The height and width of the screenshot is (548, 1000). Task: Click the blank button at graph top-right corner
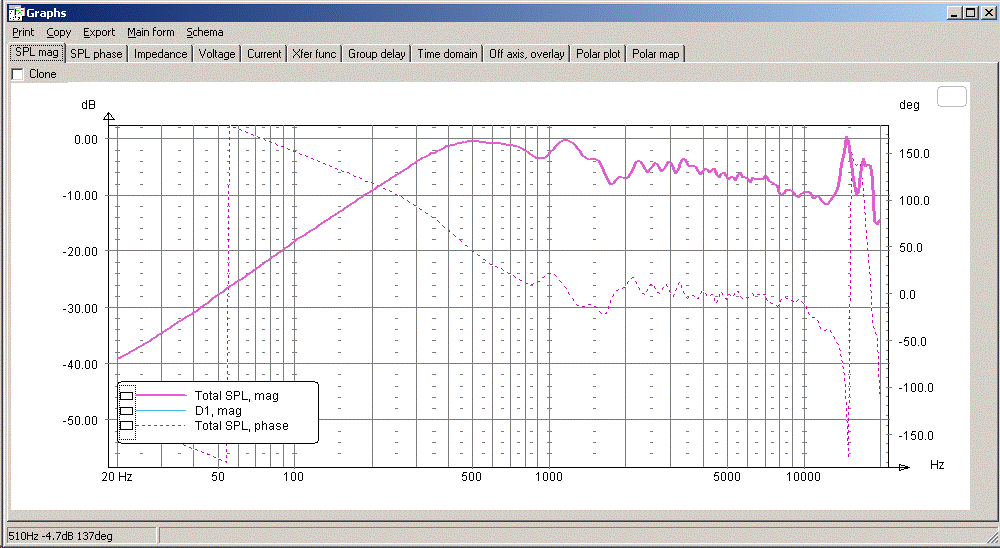(x=952, y=97)
